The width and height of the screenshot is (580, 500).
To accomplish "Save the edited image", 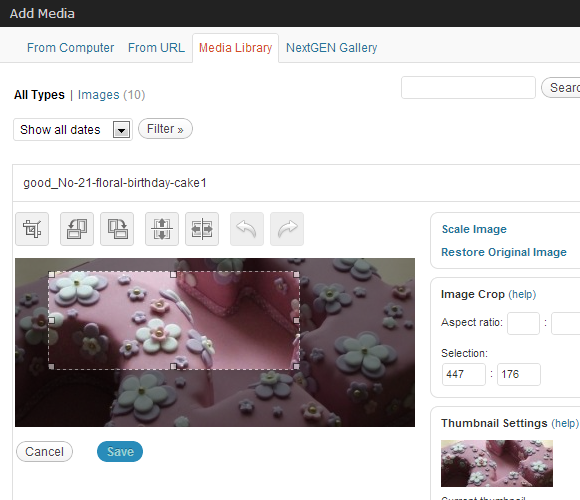I will coord(120,452).
